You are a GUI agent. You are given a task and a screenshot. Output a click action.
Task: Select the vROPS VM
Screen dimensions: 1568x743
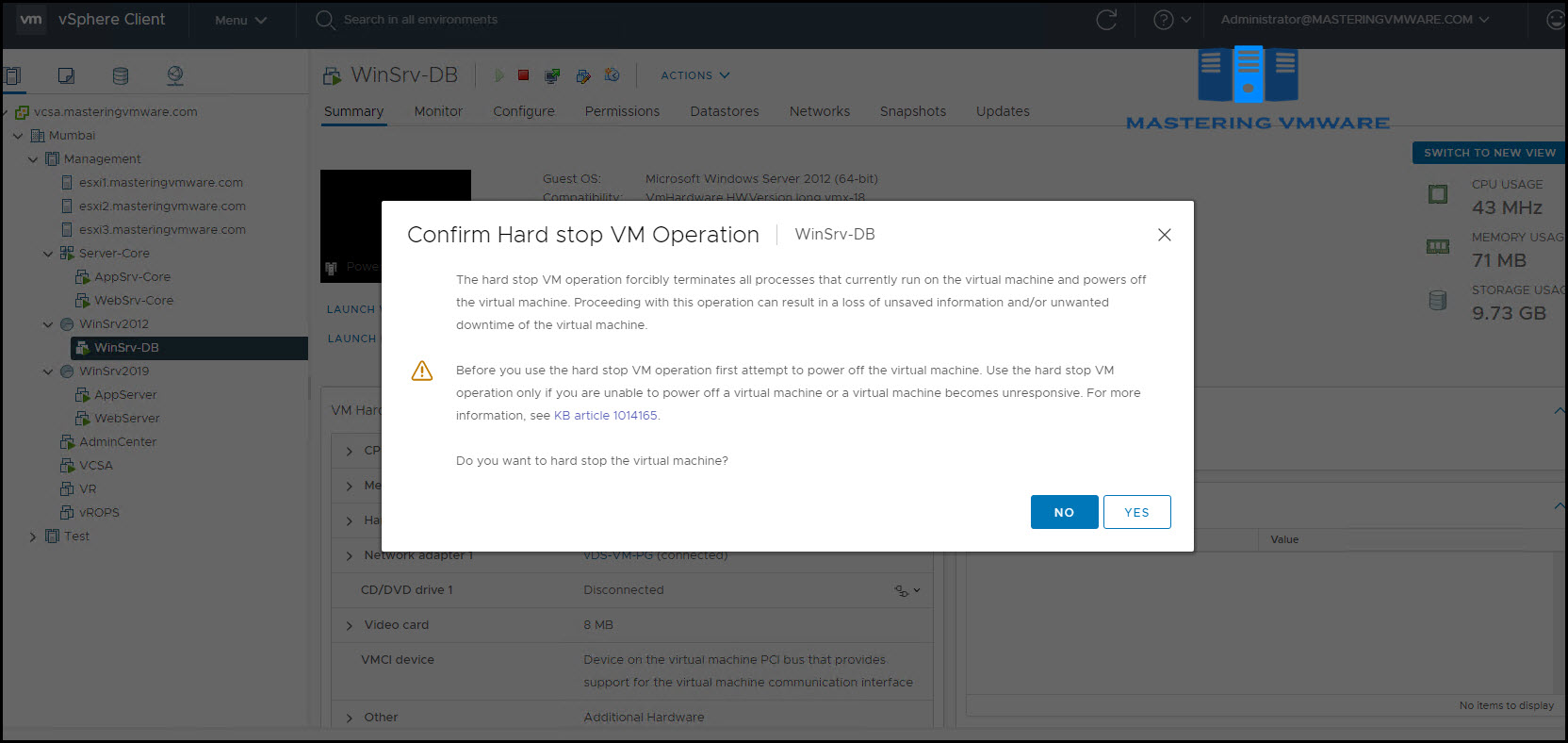[x=99, y=513]
